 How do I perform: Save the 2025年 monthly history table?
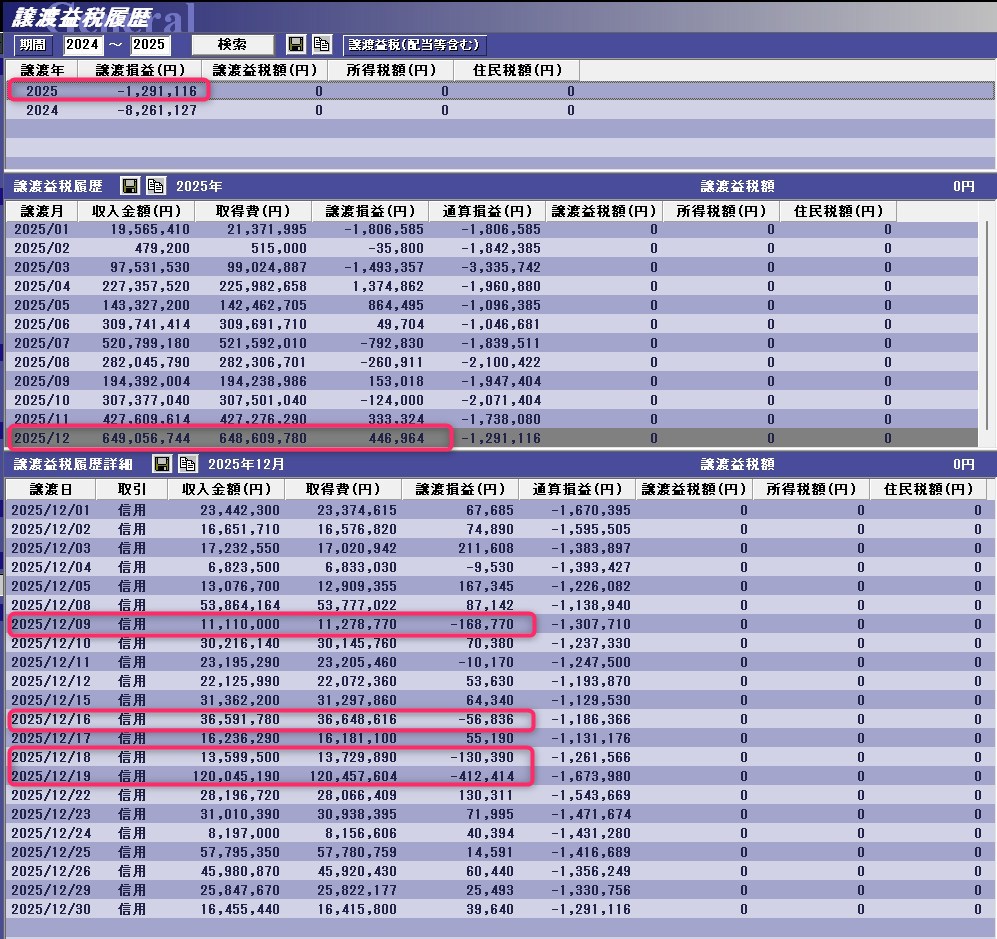(x=129, y=186)
